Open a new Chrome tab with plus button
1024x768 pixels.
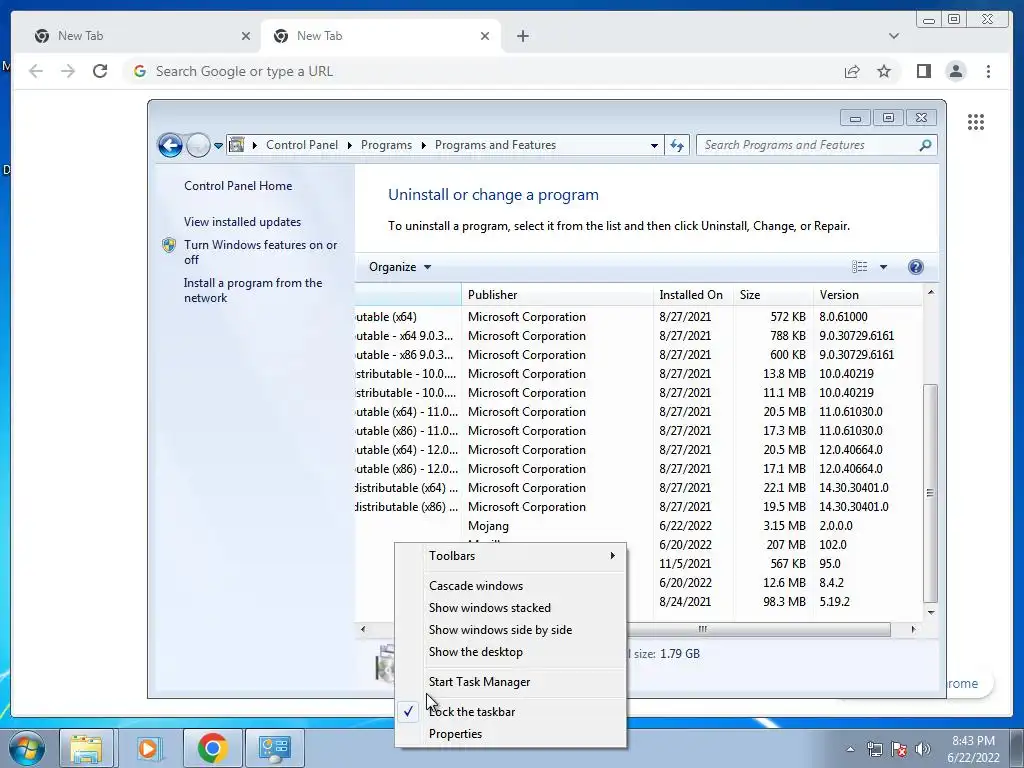(522, 36)
